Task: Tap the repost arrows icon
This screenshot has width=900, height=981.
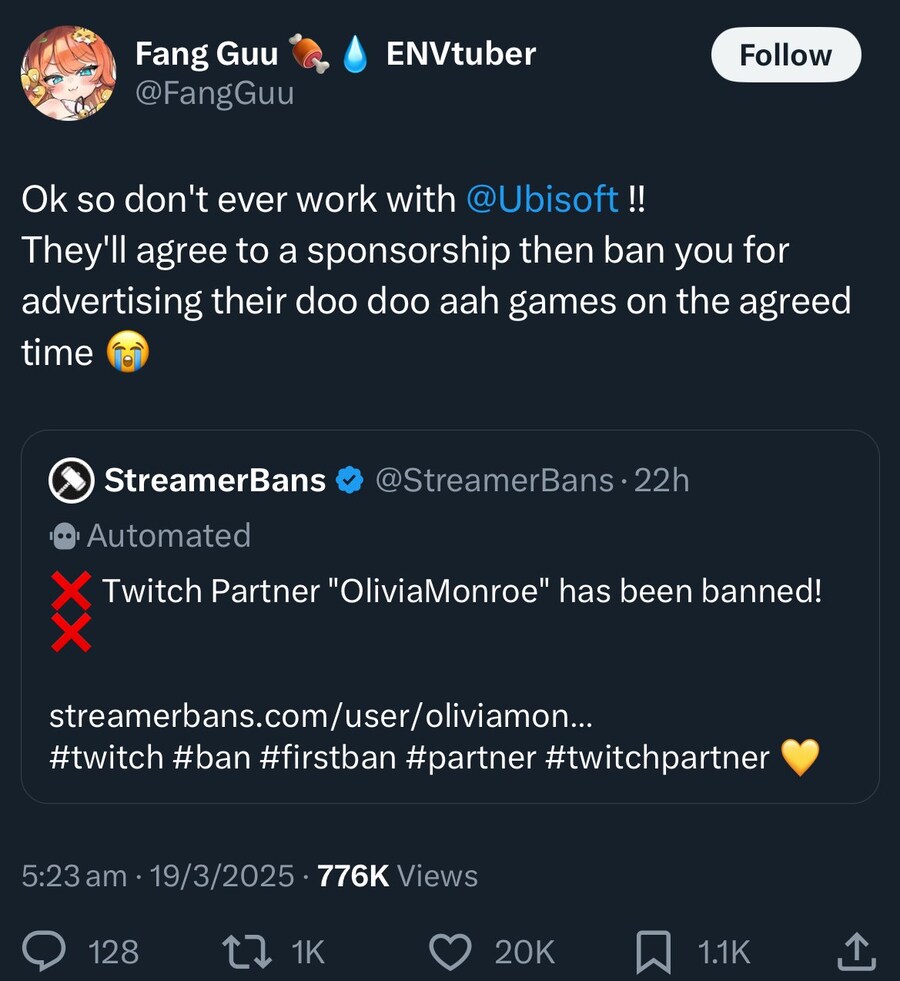Action: 249,950
